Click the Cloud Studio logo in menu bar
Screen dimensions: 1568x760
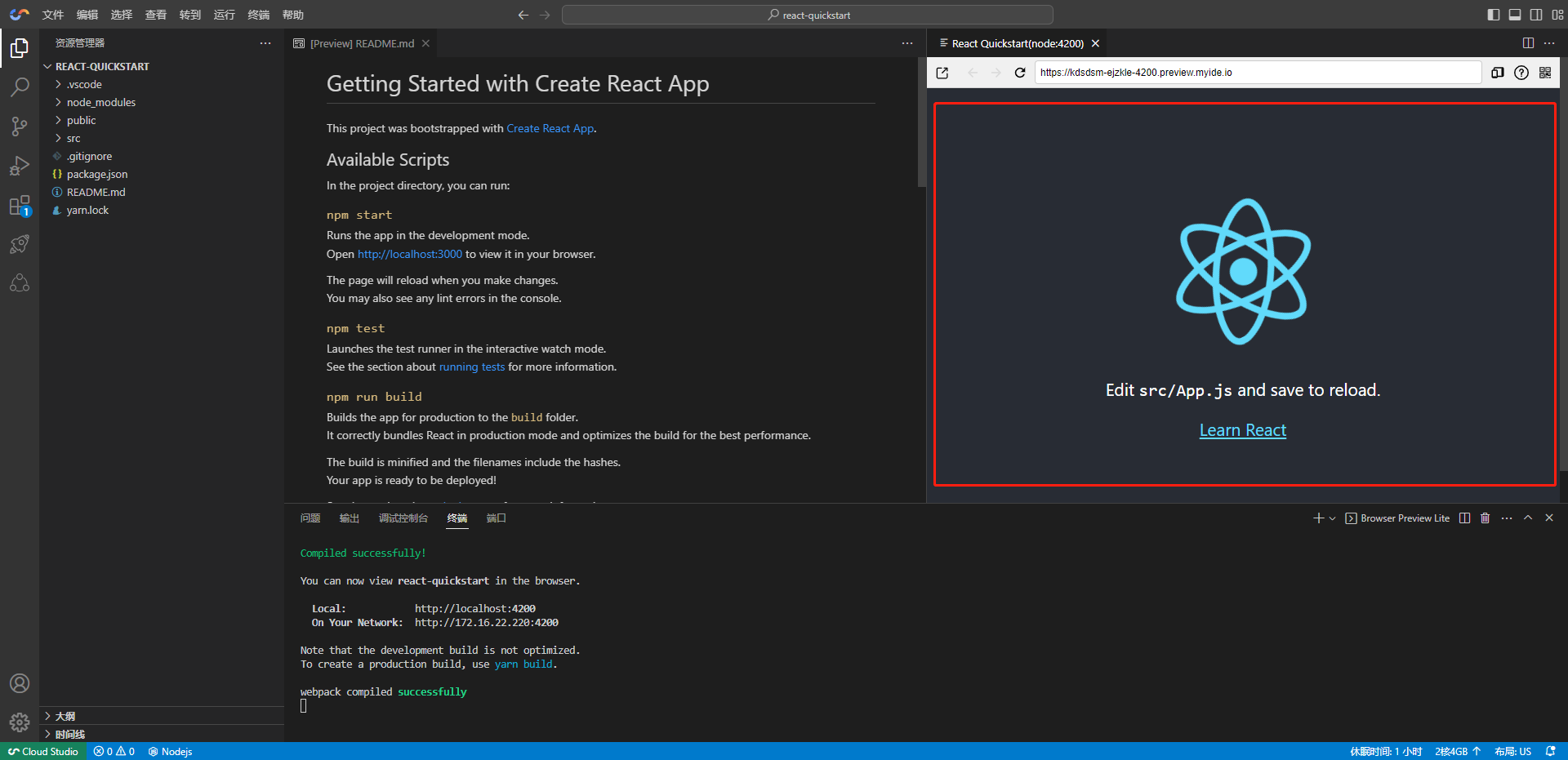pos(19,15)
